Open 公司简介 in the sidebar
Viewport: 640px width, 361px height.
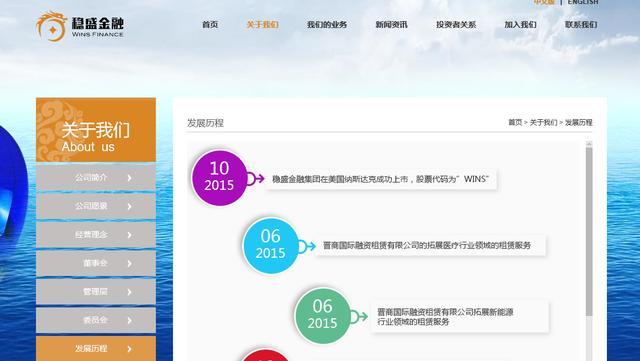pyautogui.click(x=96, y=177)
